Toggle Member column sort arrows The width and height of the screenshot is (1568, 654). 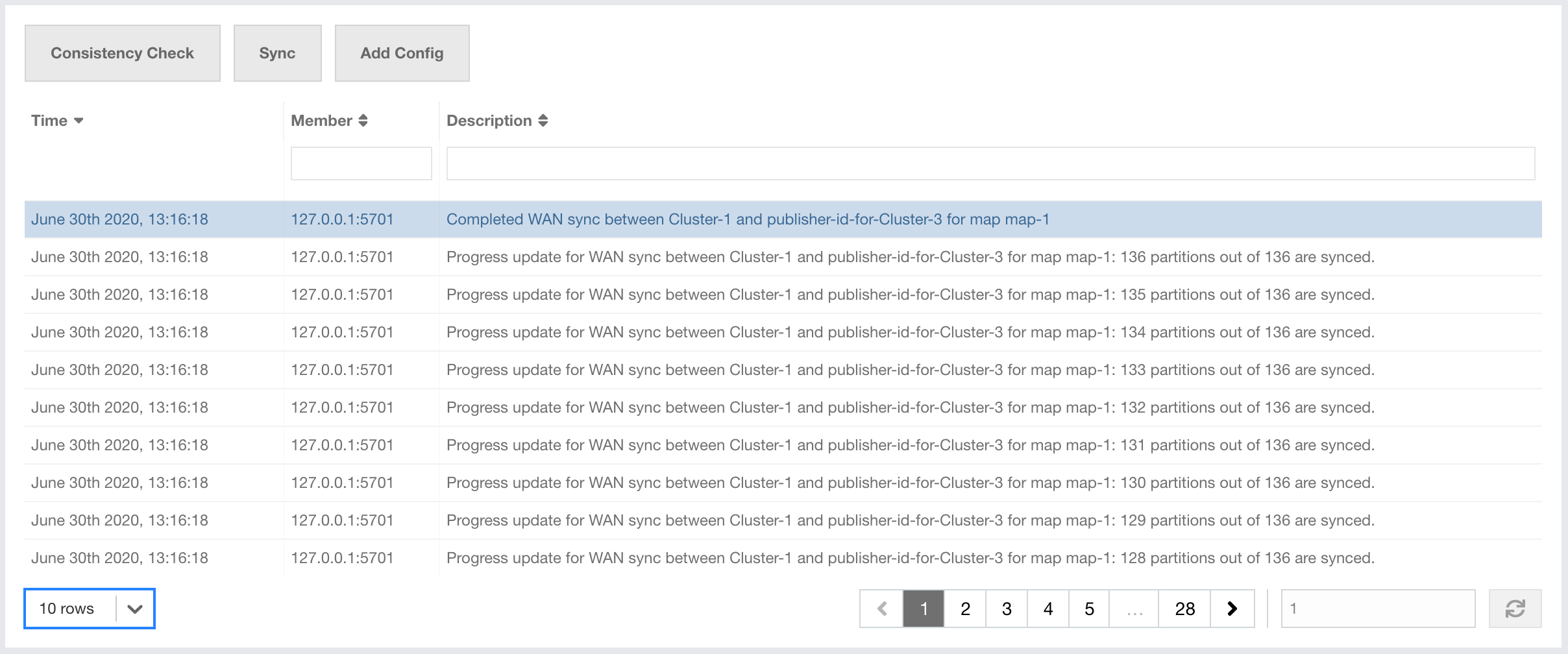[363, 121]
